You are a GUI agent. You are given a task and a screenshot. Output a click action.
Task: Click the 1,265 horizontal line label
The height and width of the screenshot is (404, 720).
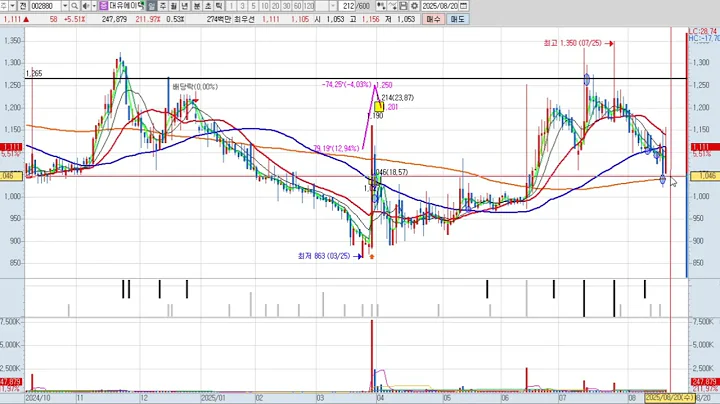[x=34, y=73]
